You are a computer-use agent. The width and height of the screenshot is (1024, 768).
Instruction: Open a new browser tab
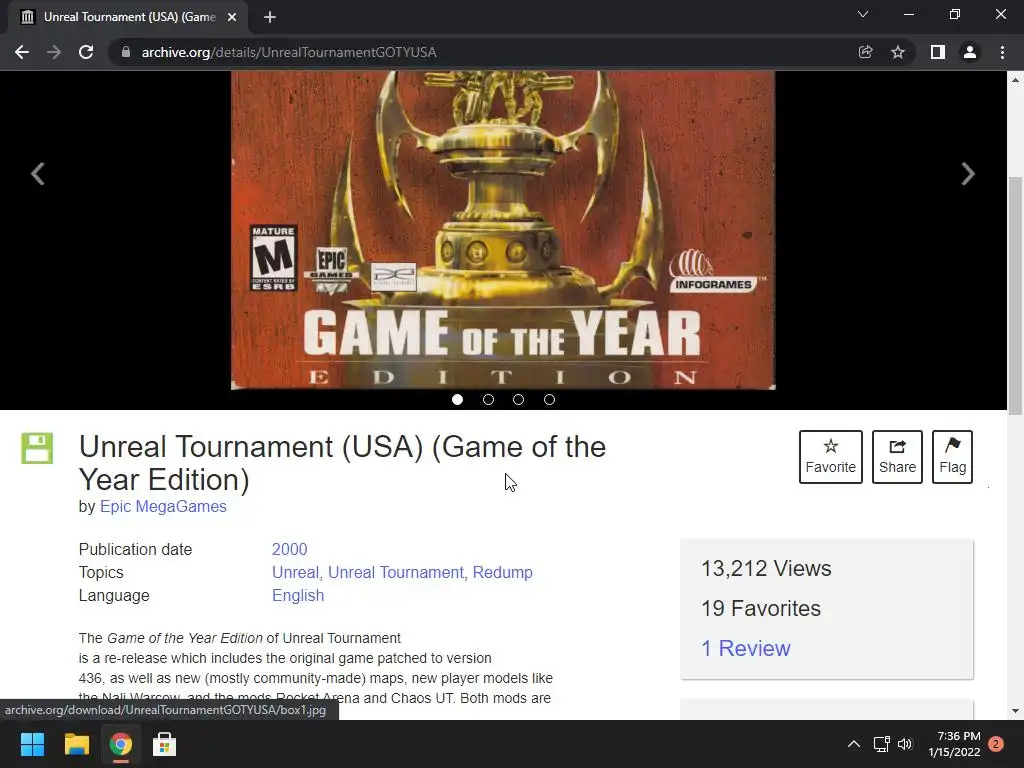[x=270, y=17]
